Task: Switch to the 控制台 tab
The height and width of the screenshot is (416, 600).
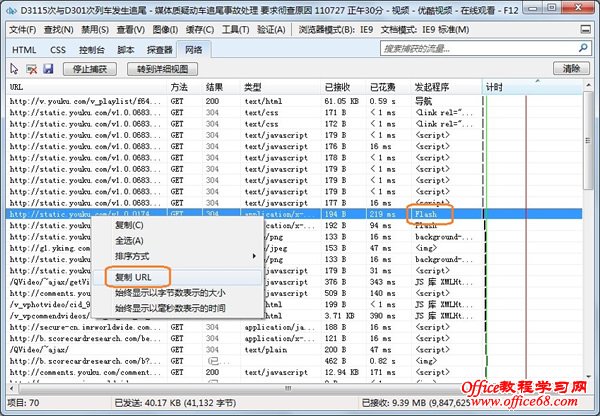Action: pos(91,50)
